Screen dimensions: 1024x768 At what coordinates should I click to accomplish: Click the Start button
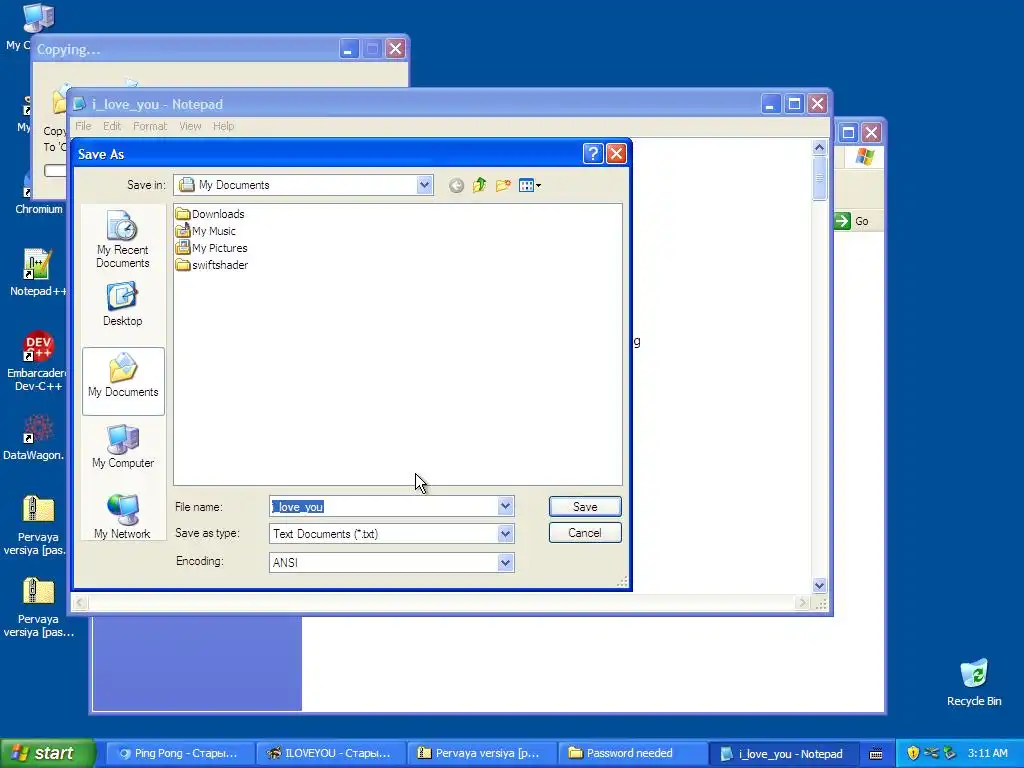pos(47,754)
